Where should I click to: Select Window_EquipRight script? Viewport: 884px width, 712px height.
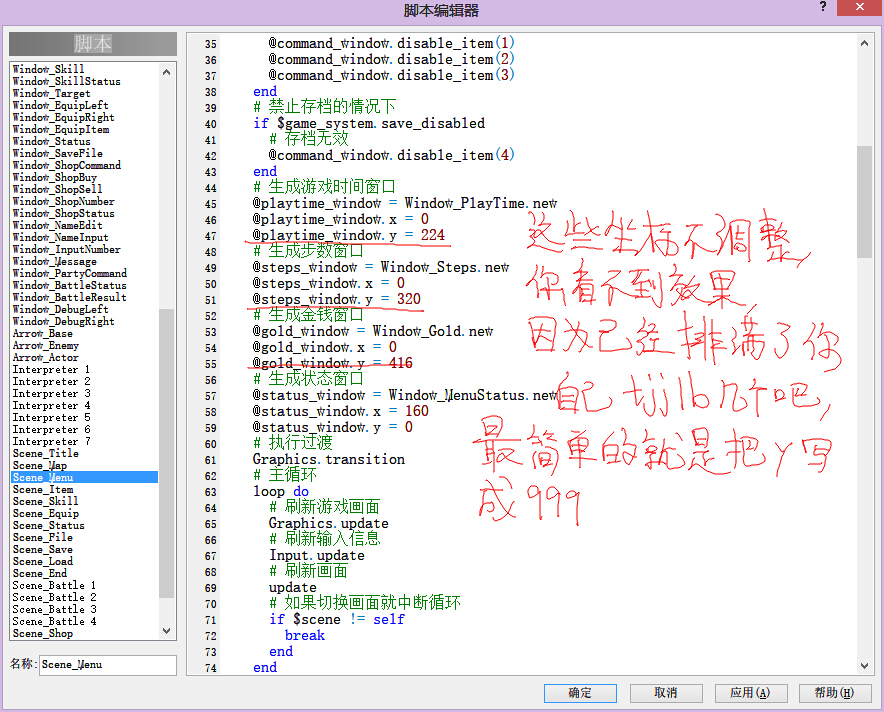[x=63, y=117]
